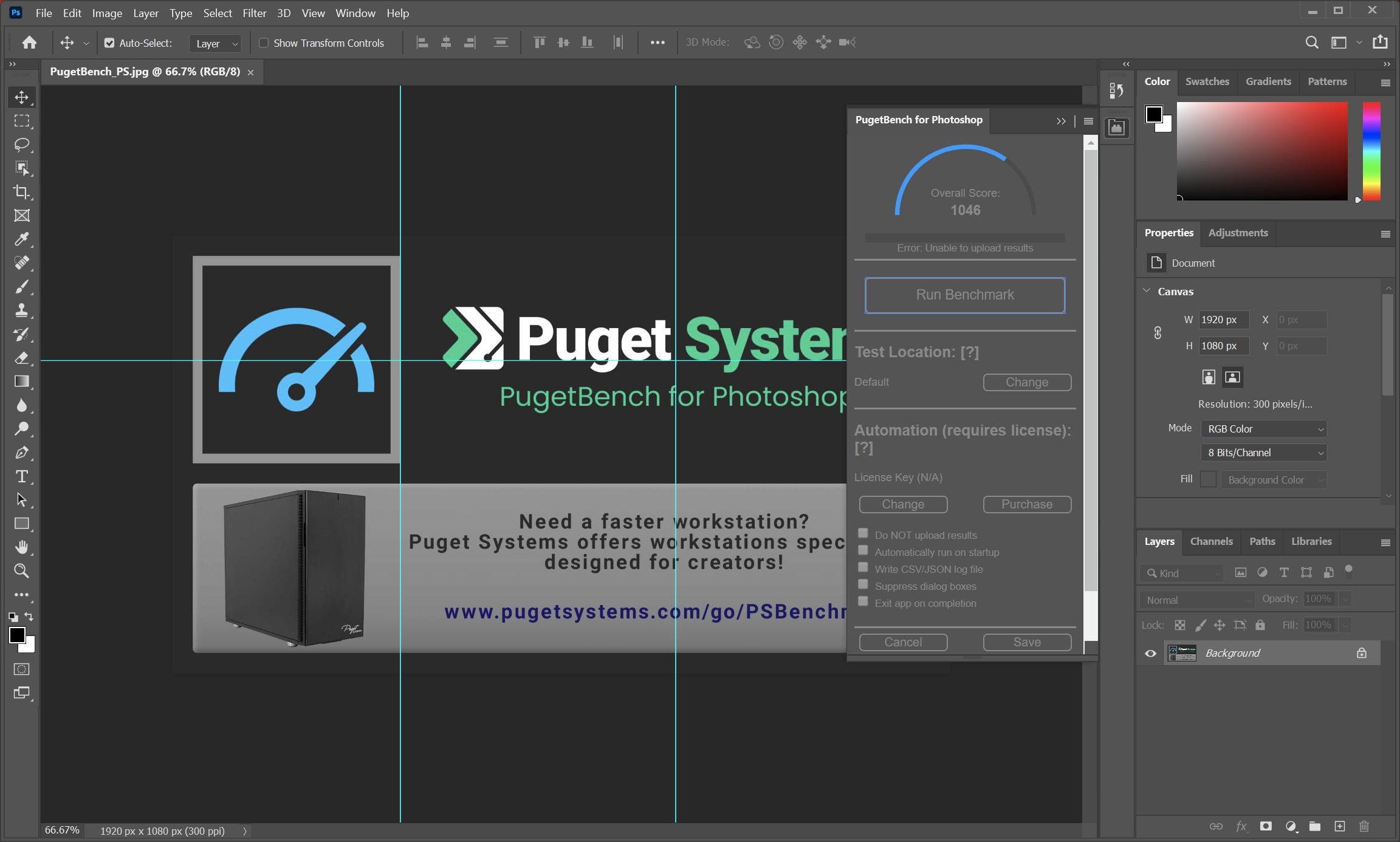Open the Auto-Select Layer dropdown
This screenshot has height=842, width=1400.
click(216, 44)
